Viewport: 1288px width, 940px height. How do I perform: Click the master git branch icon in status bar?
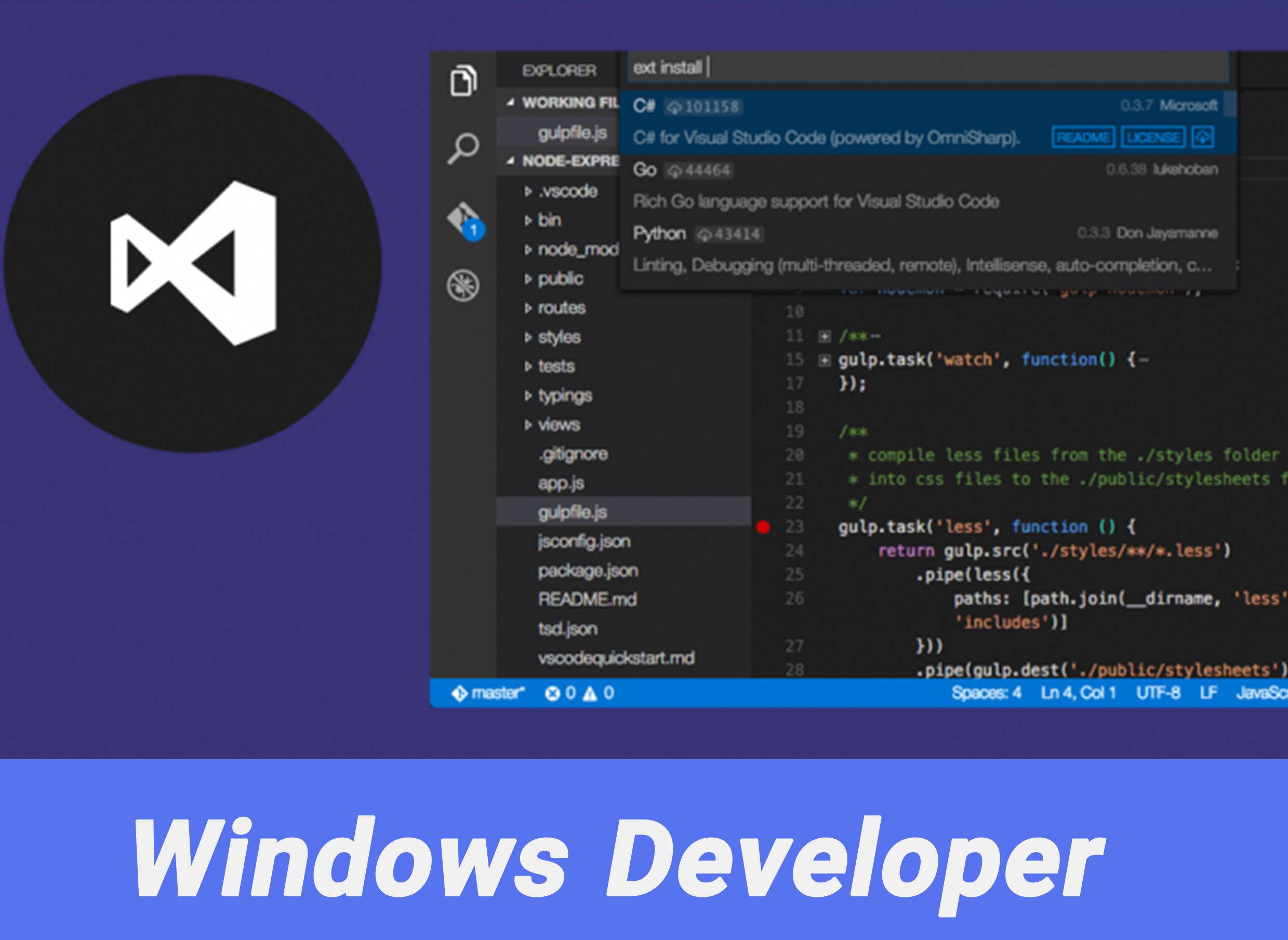click(459, 693)
